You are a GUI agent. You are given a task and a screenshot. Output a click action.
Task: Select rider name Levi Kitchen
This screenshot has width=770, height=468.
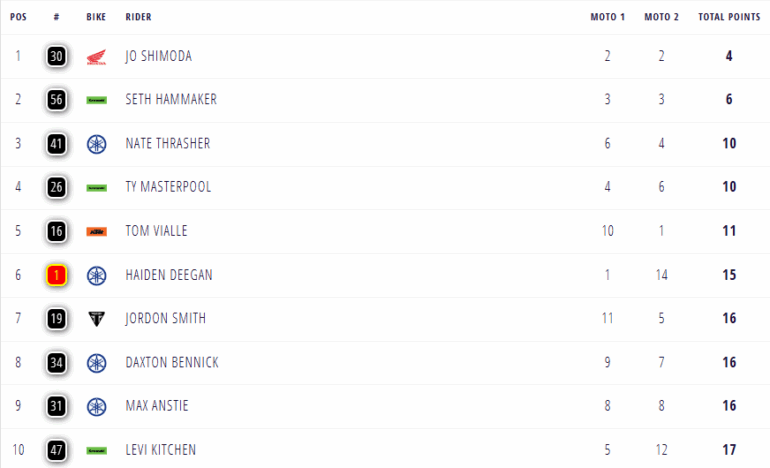pyautogui.click(x=161, y=450)
